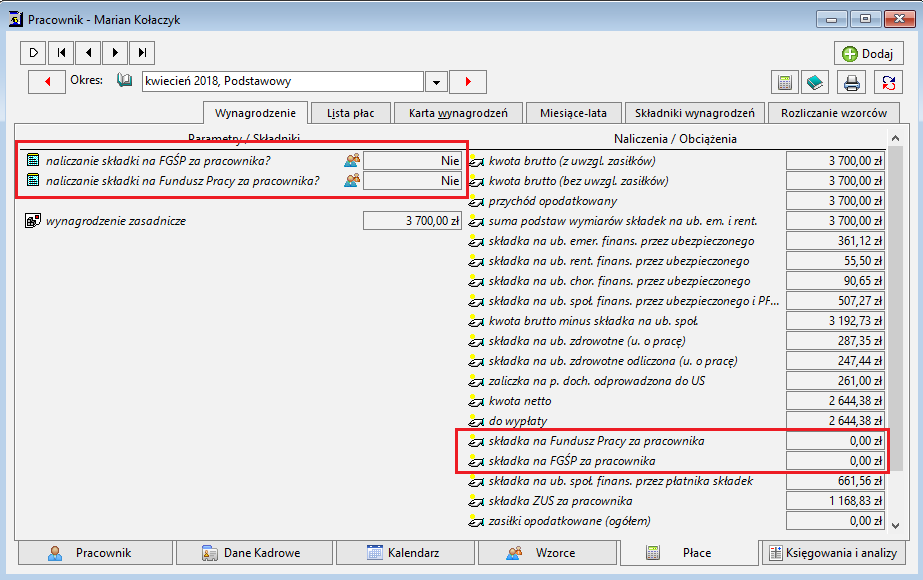Open the Miesiące-lata tab

(x=573, y=113)
